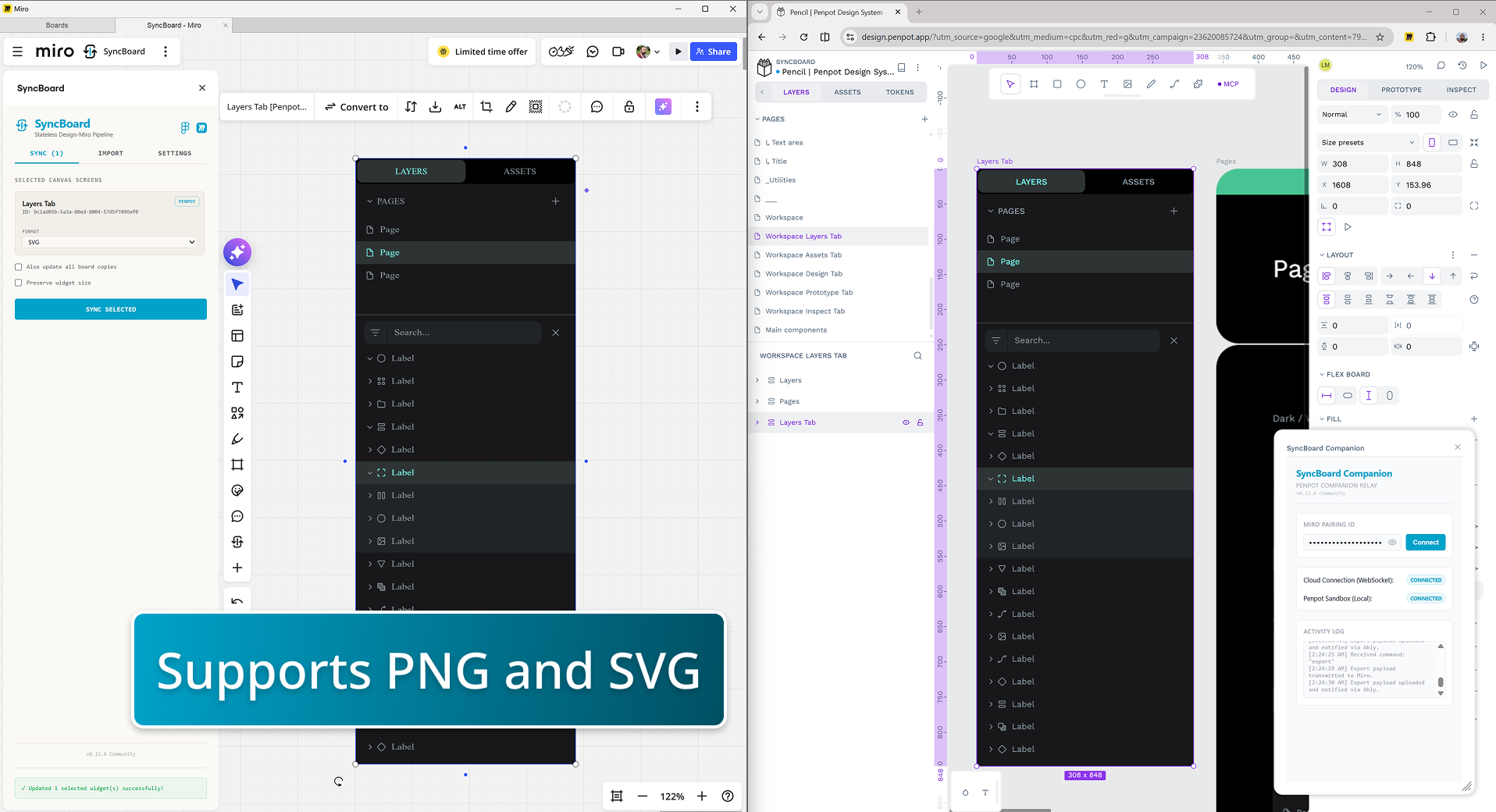The image size is (1496, 812).
Task: Open Miro templates tool in left toolbar
Action: [237, 336]
